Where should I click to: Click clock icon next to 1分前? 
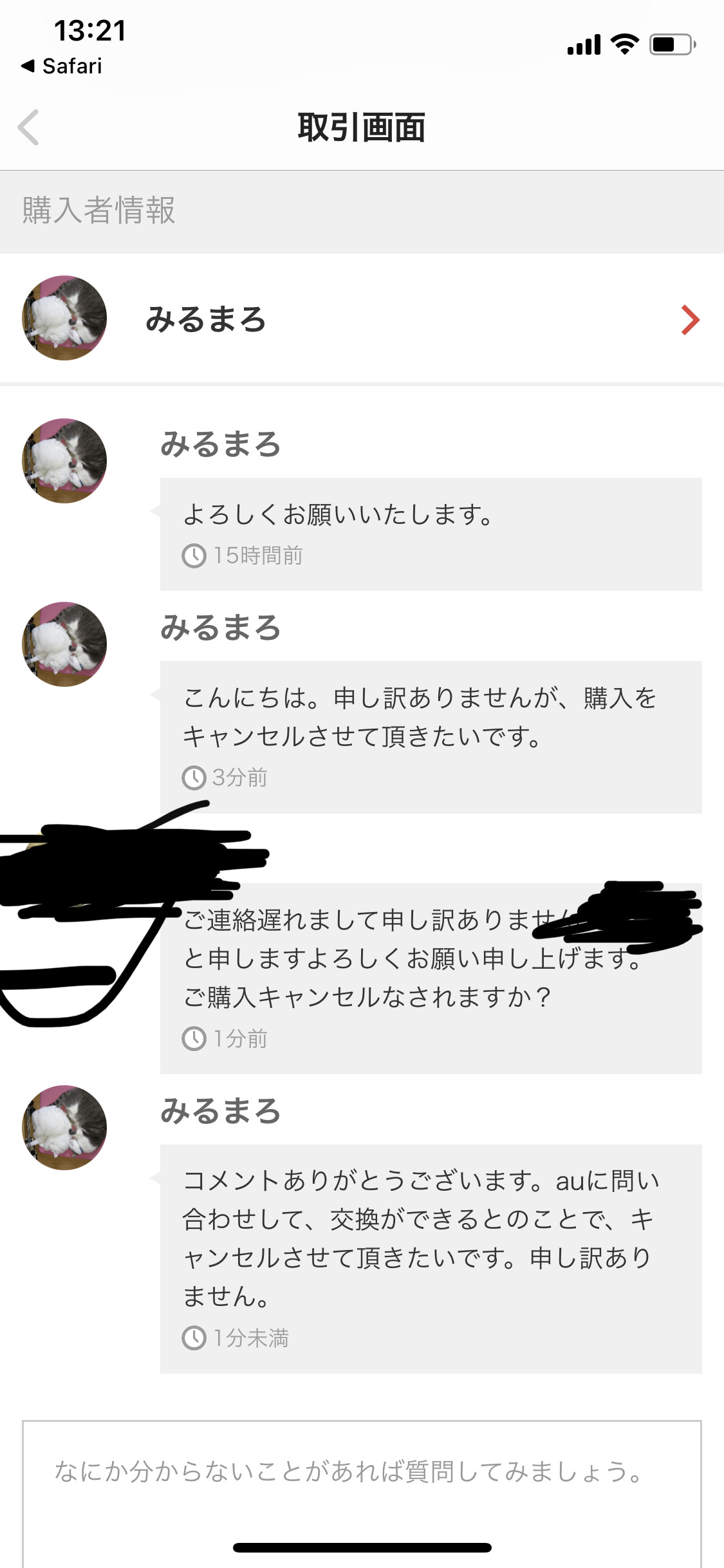point(194,1038)
